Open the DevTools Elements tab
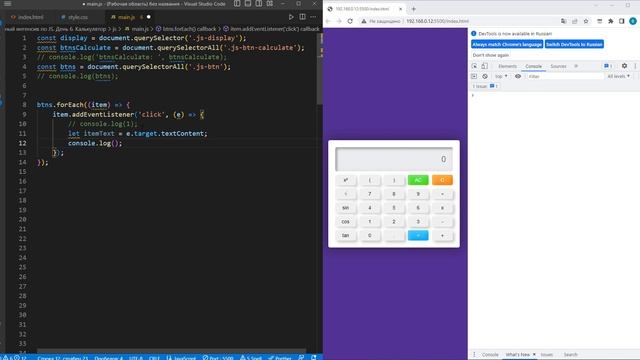 [x=507, y=66]
